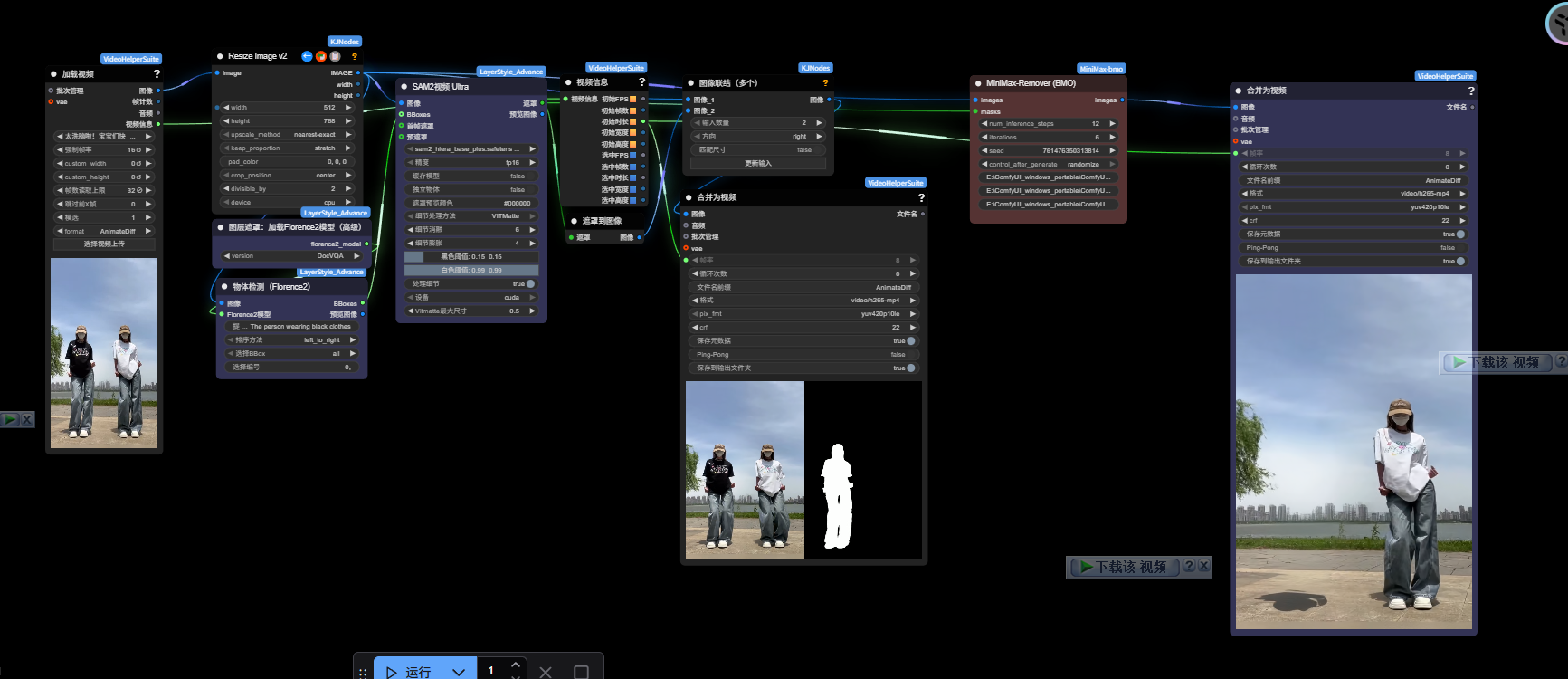This screenshot has width=1568, height=679.
Task: Click the question mark beside the lower 下载该视频 button
Action: (x=1189, y=566)
